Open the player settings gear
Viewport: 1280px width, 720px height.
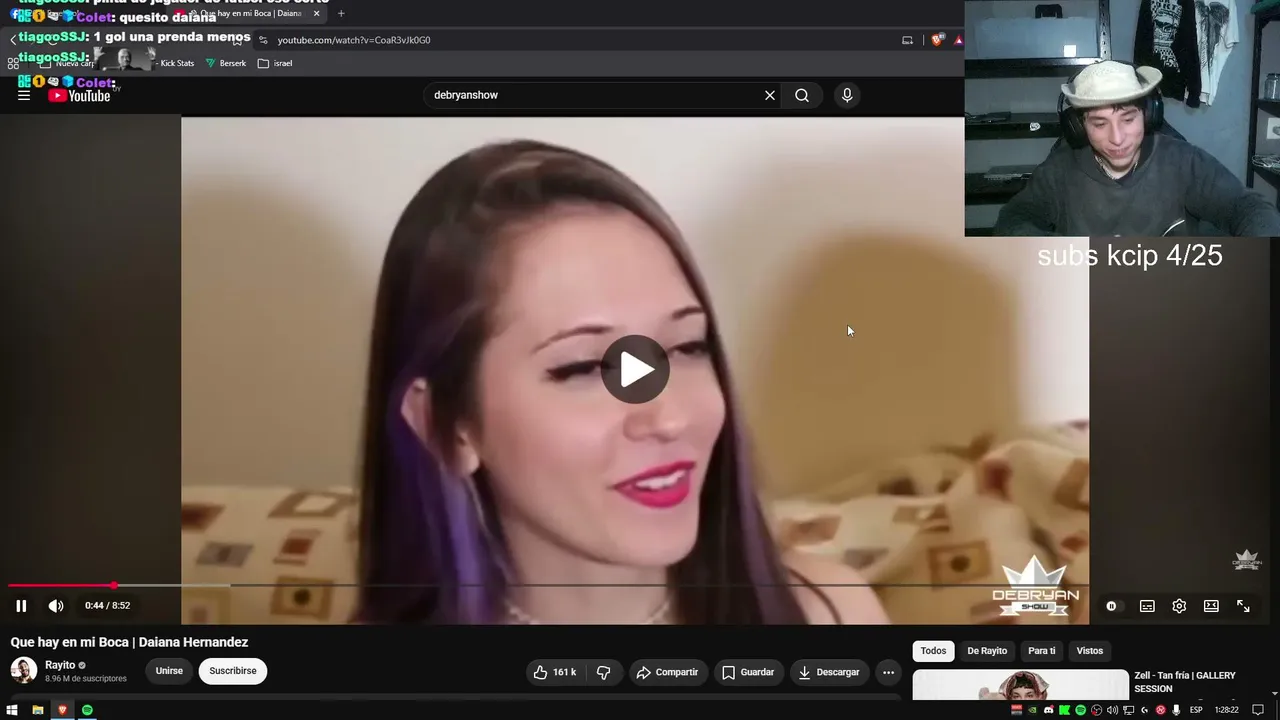[x=1179, y=605]
